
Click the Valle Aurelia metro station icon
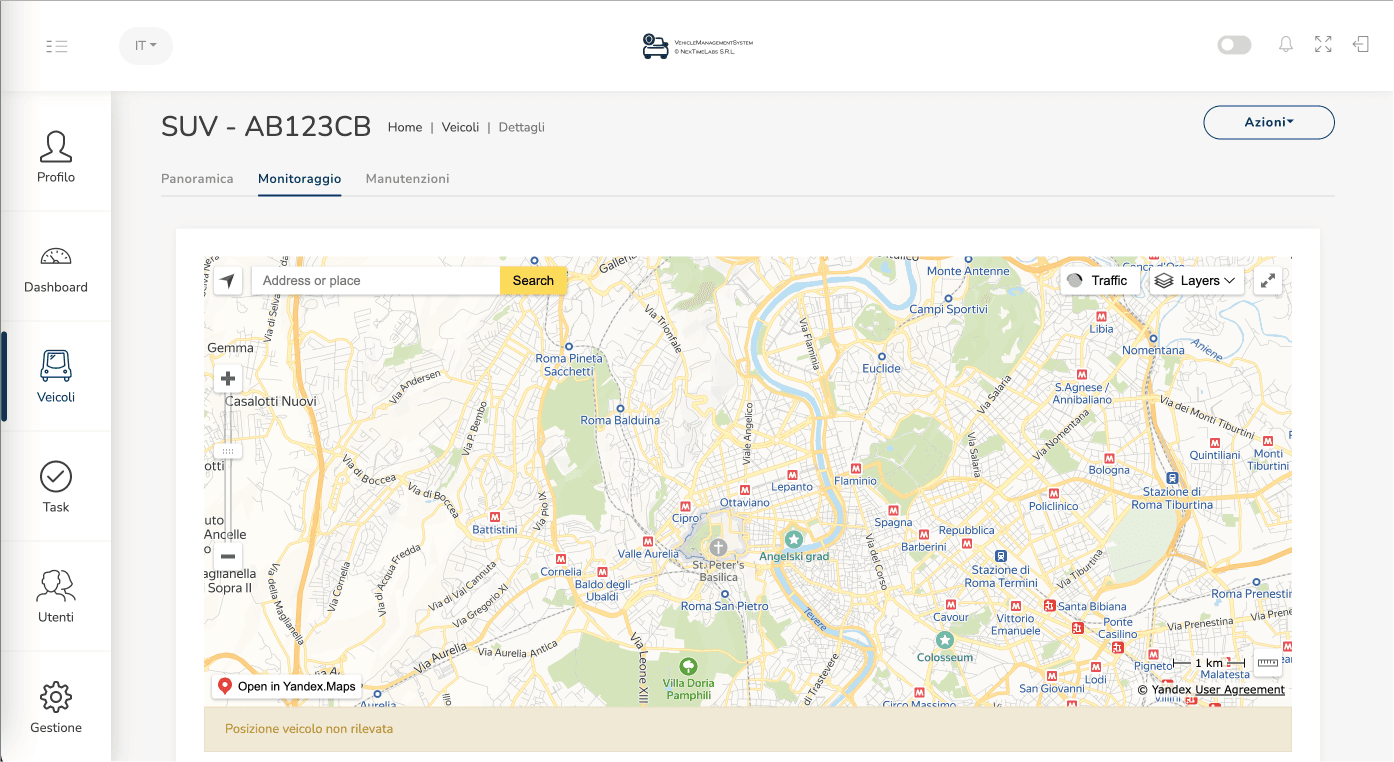(x=648, y=541)
